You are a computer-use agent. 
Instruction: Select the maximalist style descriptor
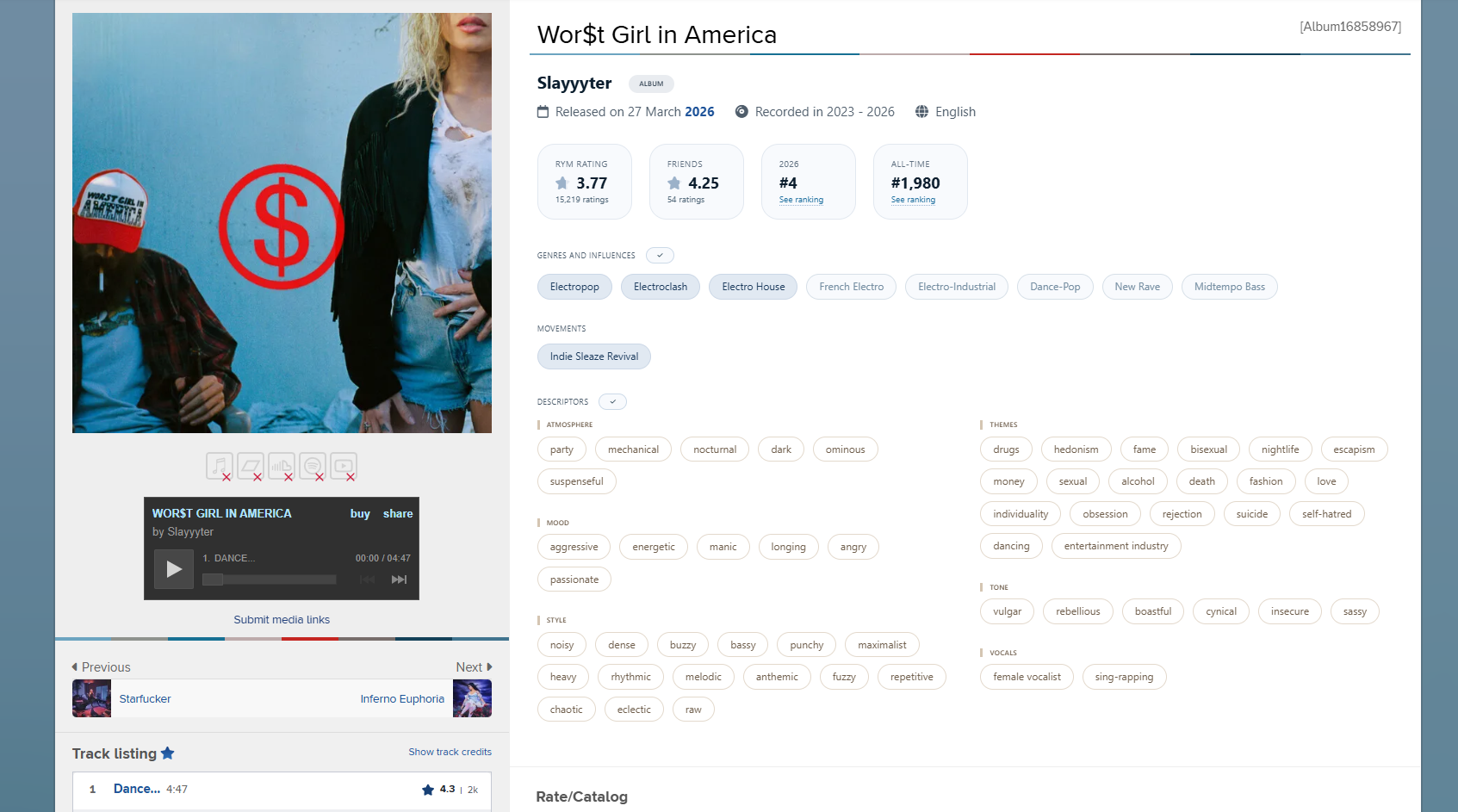click(x=882, y=645)
